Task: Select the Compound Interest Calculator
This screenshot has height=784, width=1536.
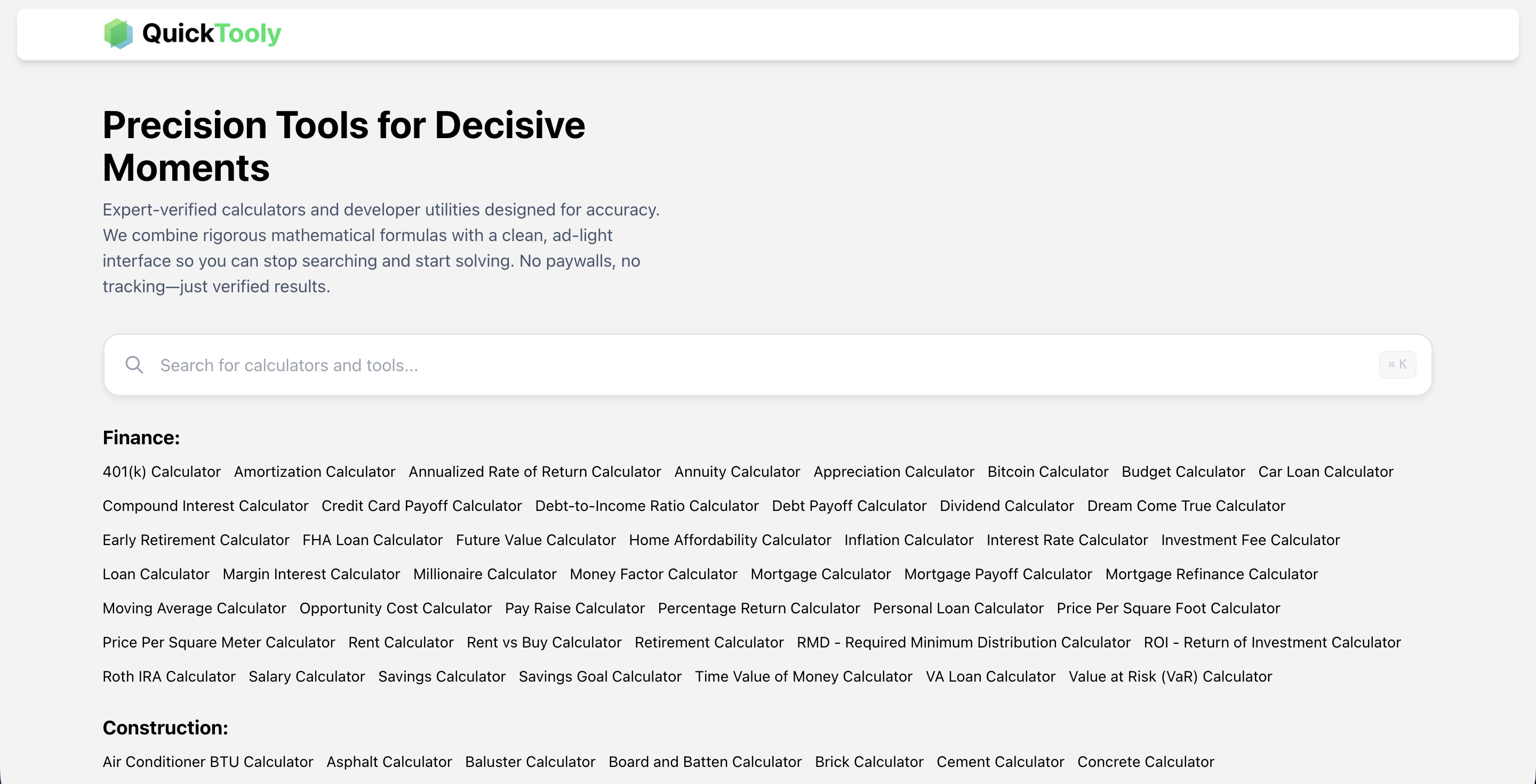Action: (x=205, y=506)
